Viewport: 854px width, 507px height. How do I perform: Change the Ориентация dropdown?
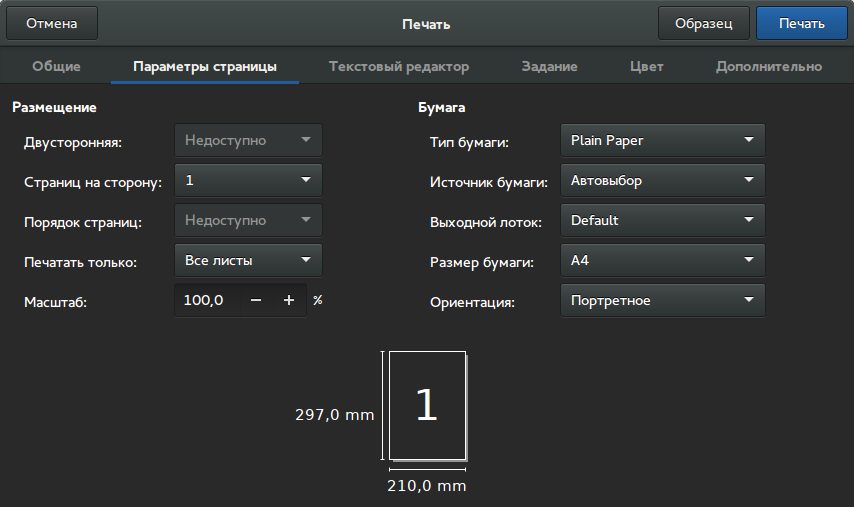coord(662,301)
